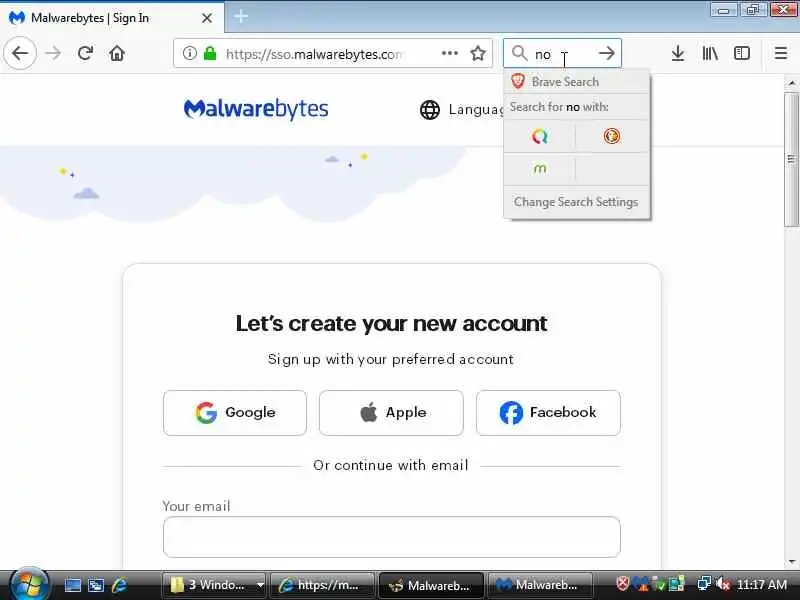The image size is (800, 600).
Task: Click inside the search box text 'no'
Action: 543,54
